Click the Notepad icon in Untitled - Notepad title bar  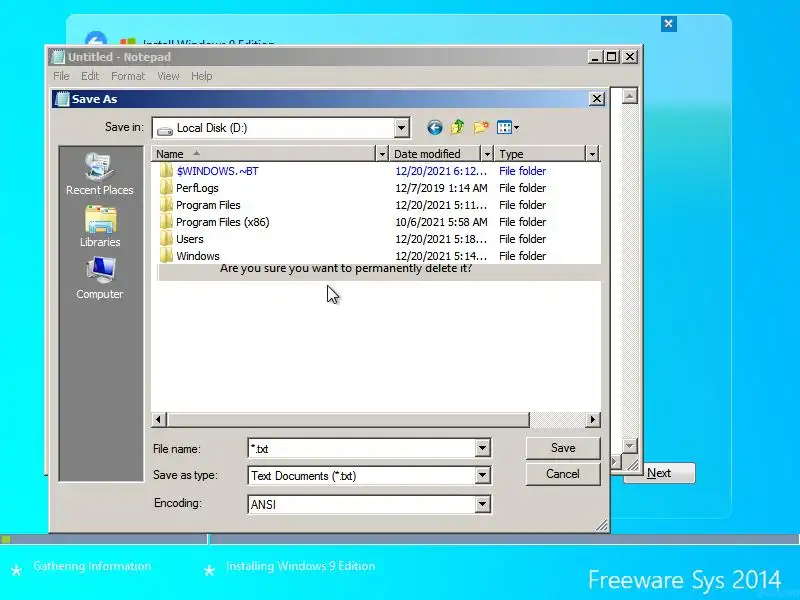click(x=58, y=57)
